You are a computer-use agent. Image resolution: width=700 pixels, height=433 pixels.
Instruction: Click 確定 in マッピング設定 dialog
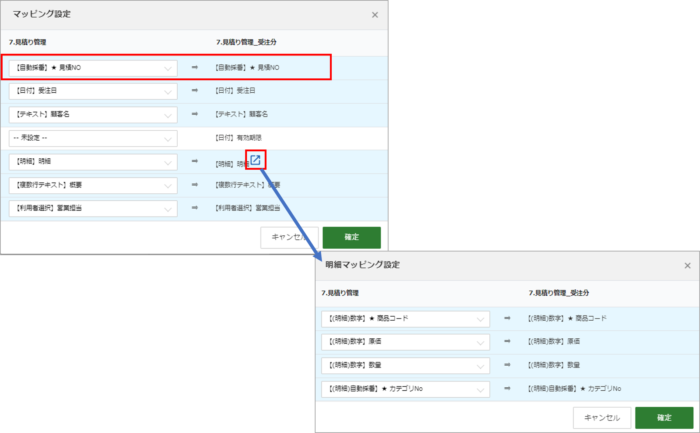(x=352, y=237)
